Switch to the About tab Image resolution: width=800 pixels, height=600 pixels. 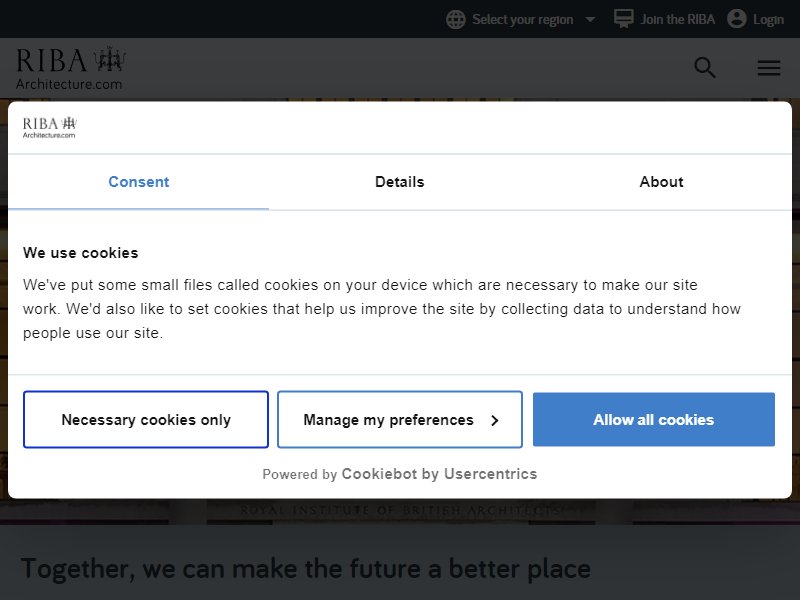661,182
